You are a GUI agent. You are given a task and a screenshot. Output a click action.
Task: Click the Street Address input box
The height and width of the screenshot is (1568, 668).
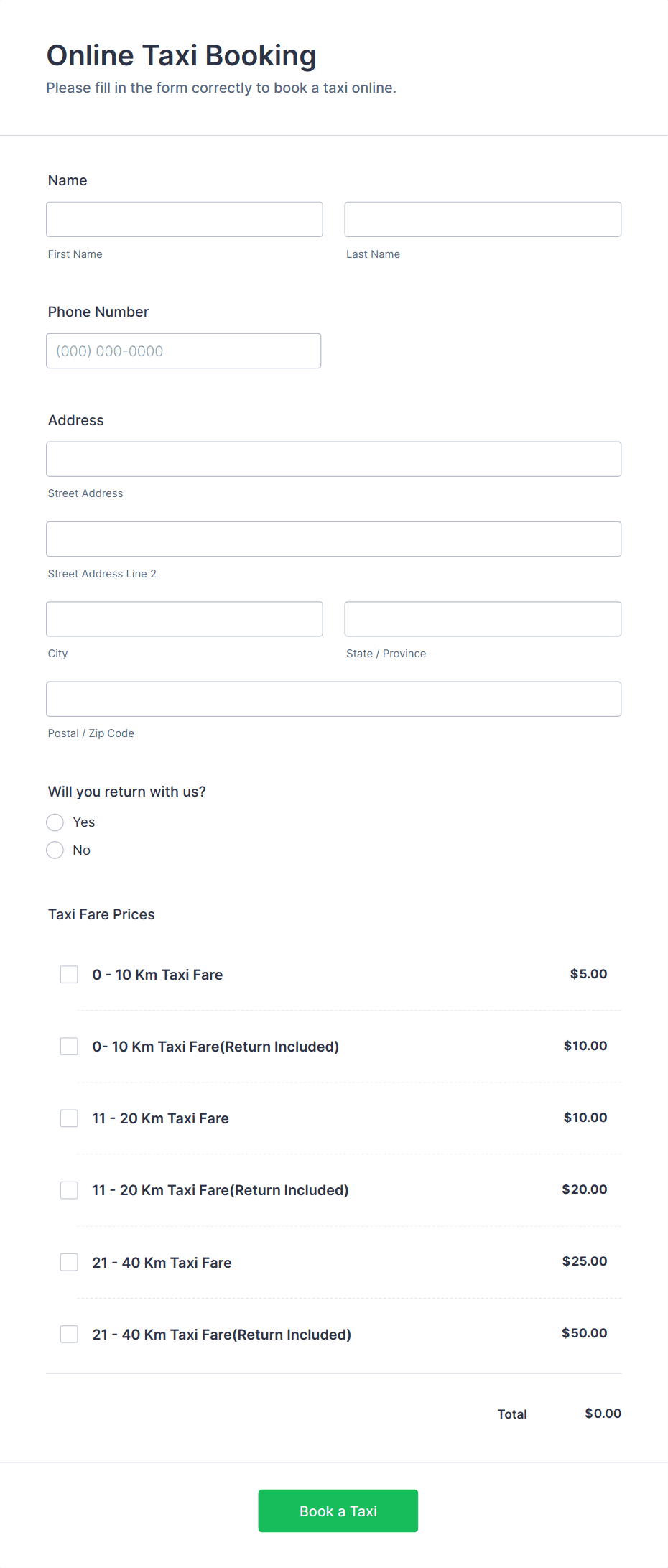click(x=334, y=459)
